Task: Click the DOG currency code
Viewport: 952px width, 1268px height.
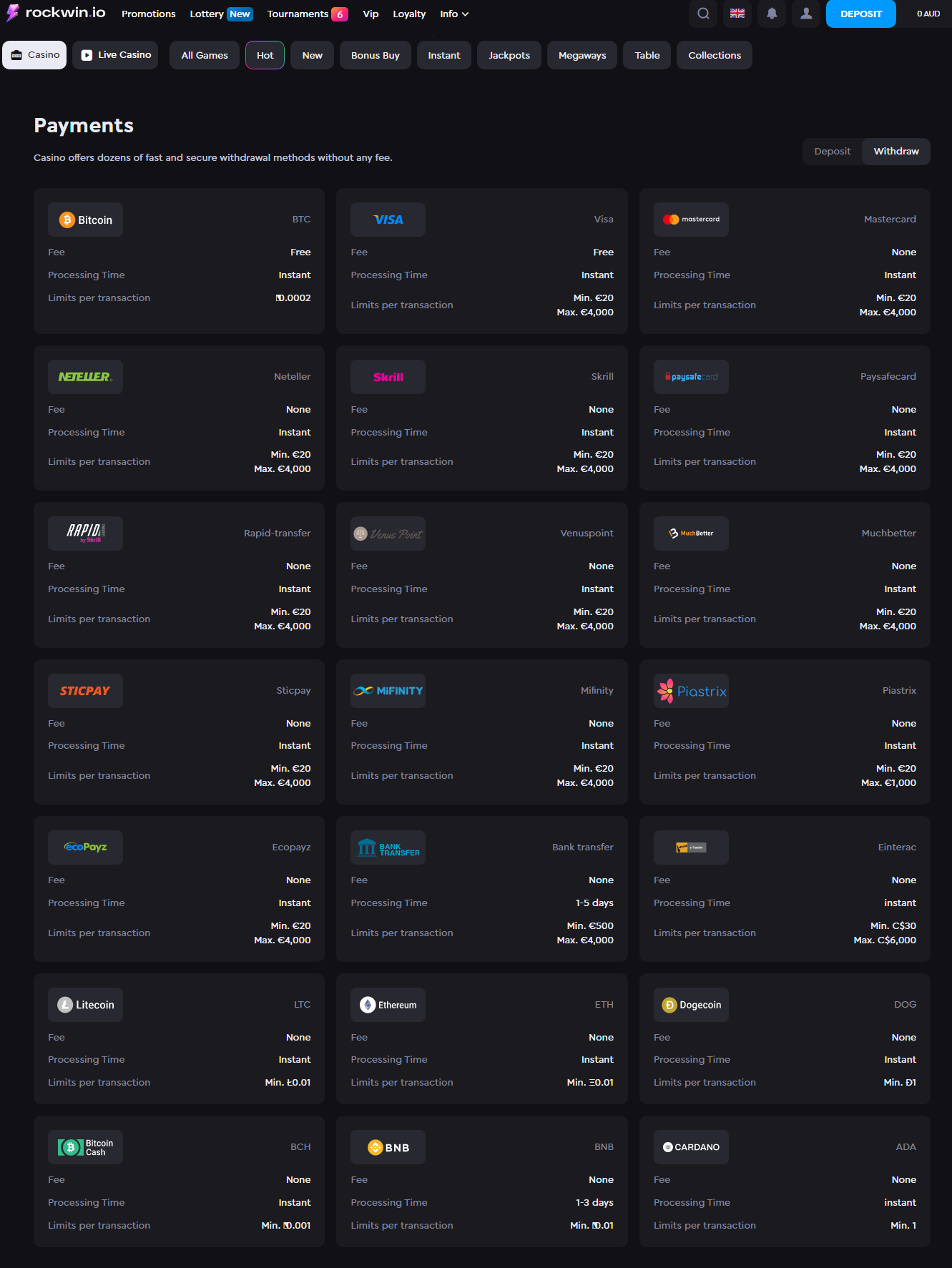Action: pyautogui.click(x=905, y=1005)
